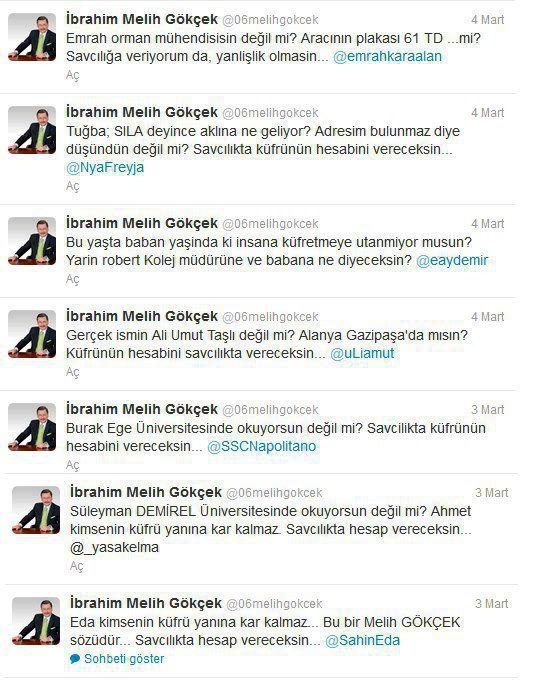Open the avatar of the @emrahkaraalan tweet
The height and width of the screenshot is (693, 551).
coord(32,37)
